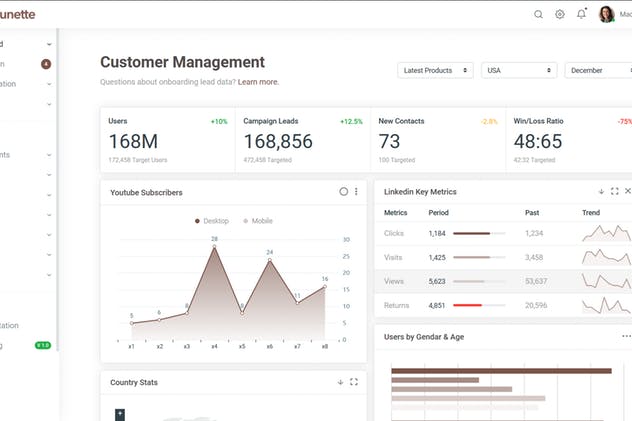This screenshot has width=632, height=421.
Task: Open Users by Gendar & Age options menu
Action: [626, 336]
